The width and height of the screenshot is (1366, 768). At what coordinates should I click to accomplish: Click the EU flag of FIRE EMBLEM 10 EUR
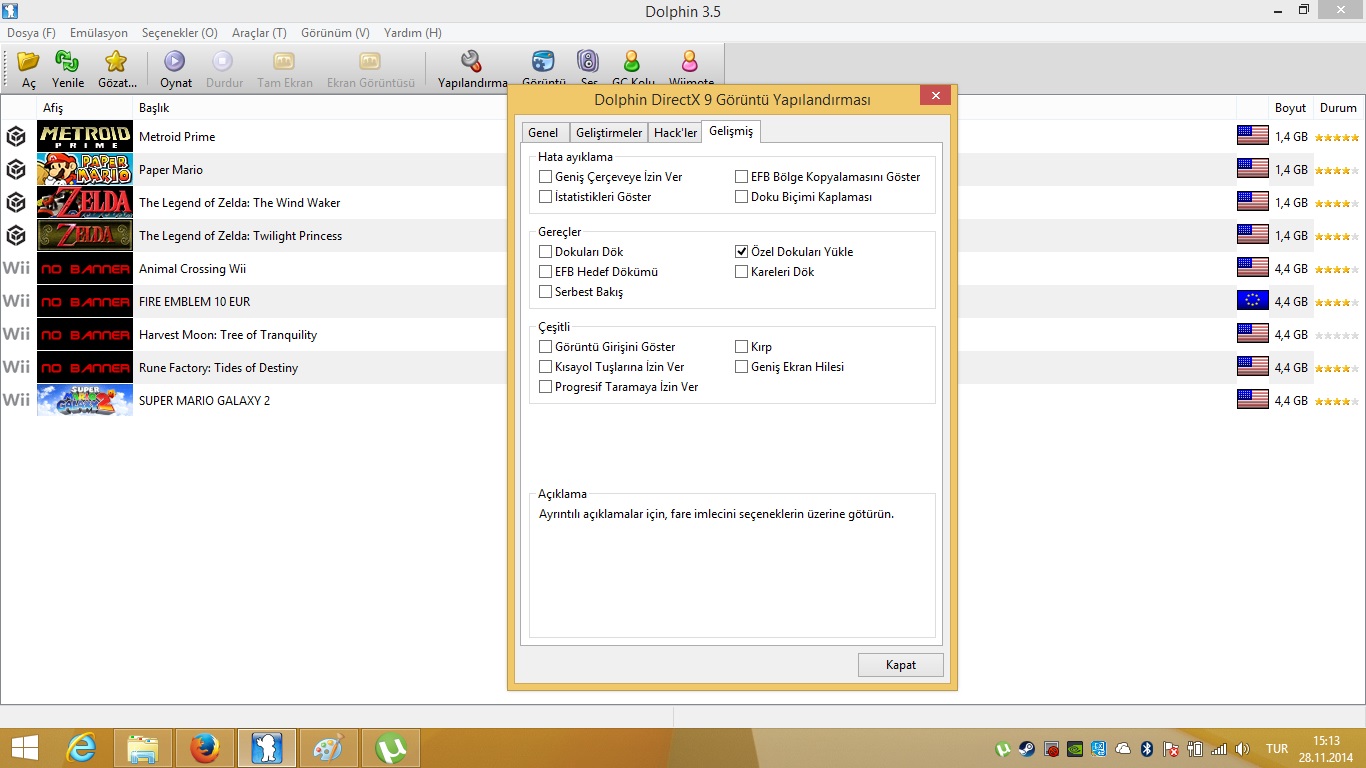1252,301
